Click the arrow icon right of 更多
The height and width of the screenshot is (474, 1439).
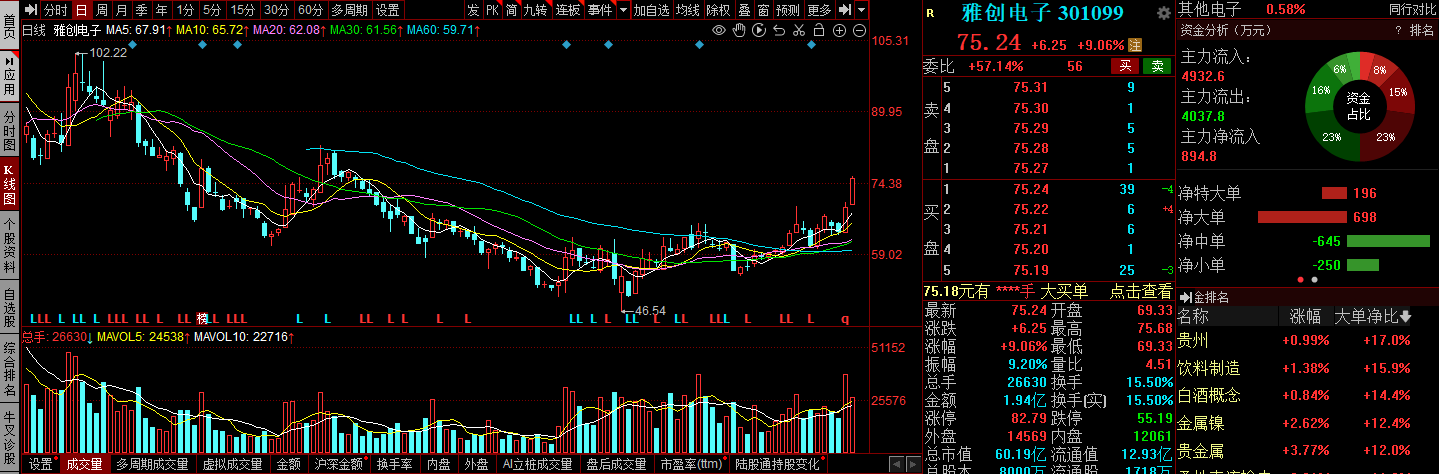coord(845,10)
